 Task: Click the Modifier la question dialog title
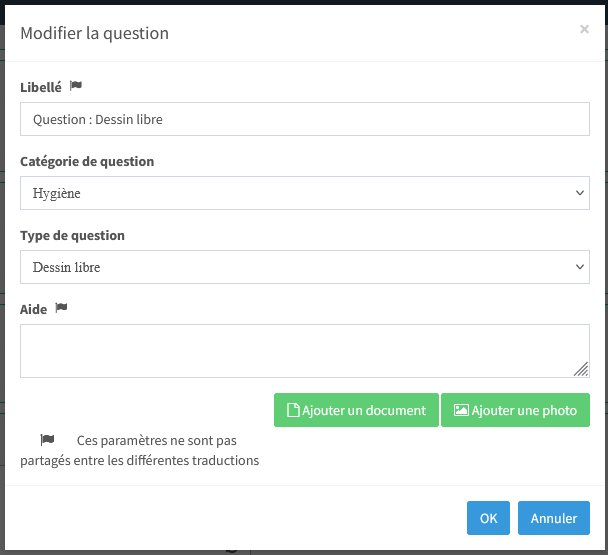pos(95,33)
